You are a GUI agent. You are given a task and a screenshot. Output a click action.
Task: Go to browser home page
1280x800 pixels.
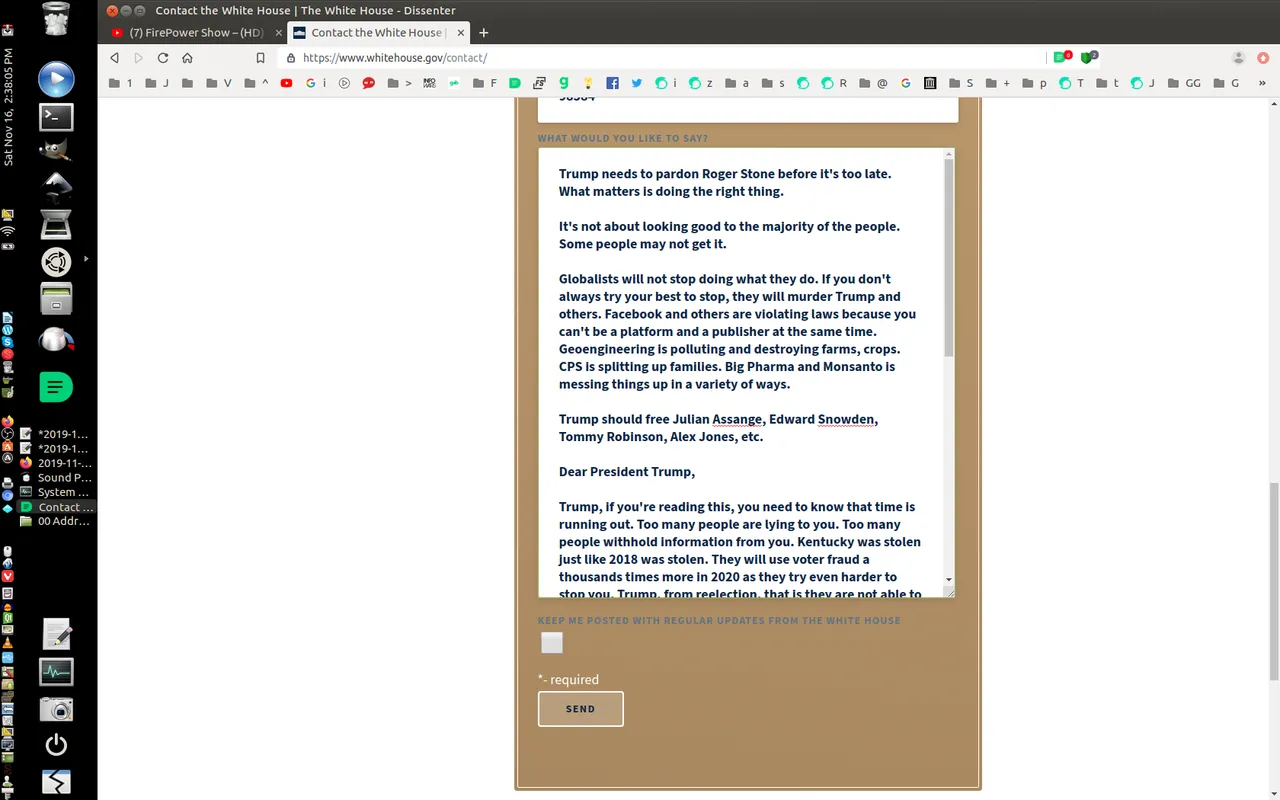[187, 58]
